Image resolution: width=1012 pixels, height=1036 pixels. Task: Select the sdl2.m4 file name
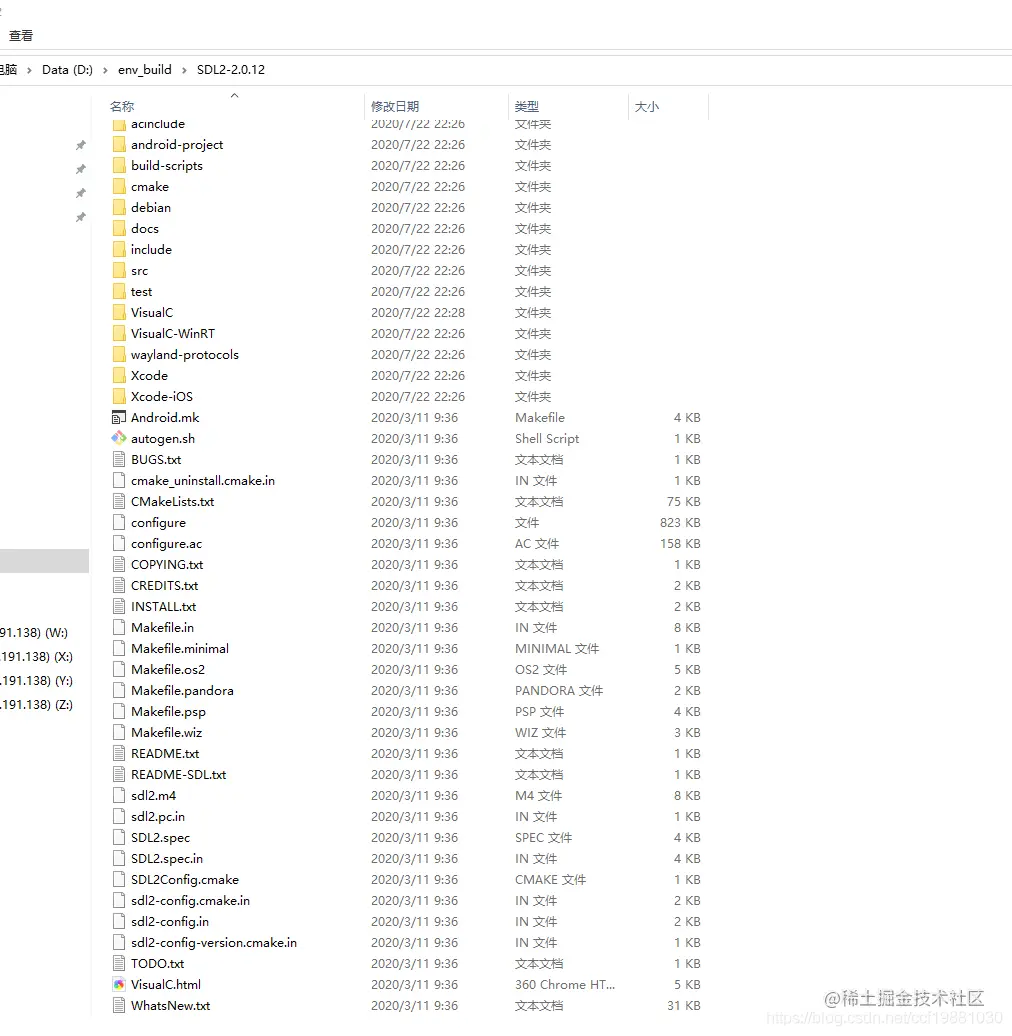point(153,796)
